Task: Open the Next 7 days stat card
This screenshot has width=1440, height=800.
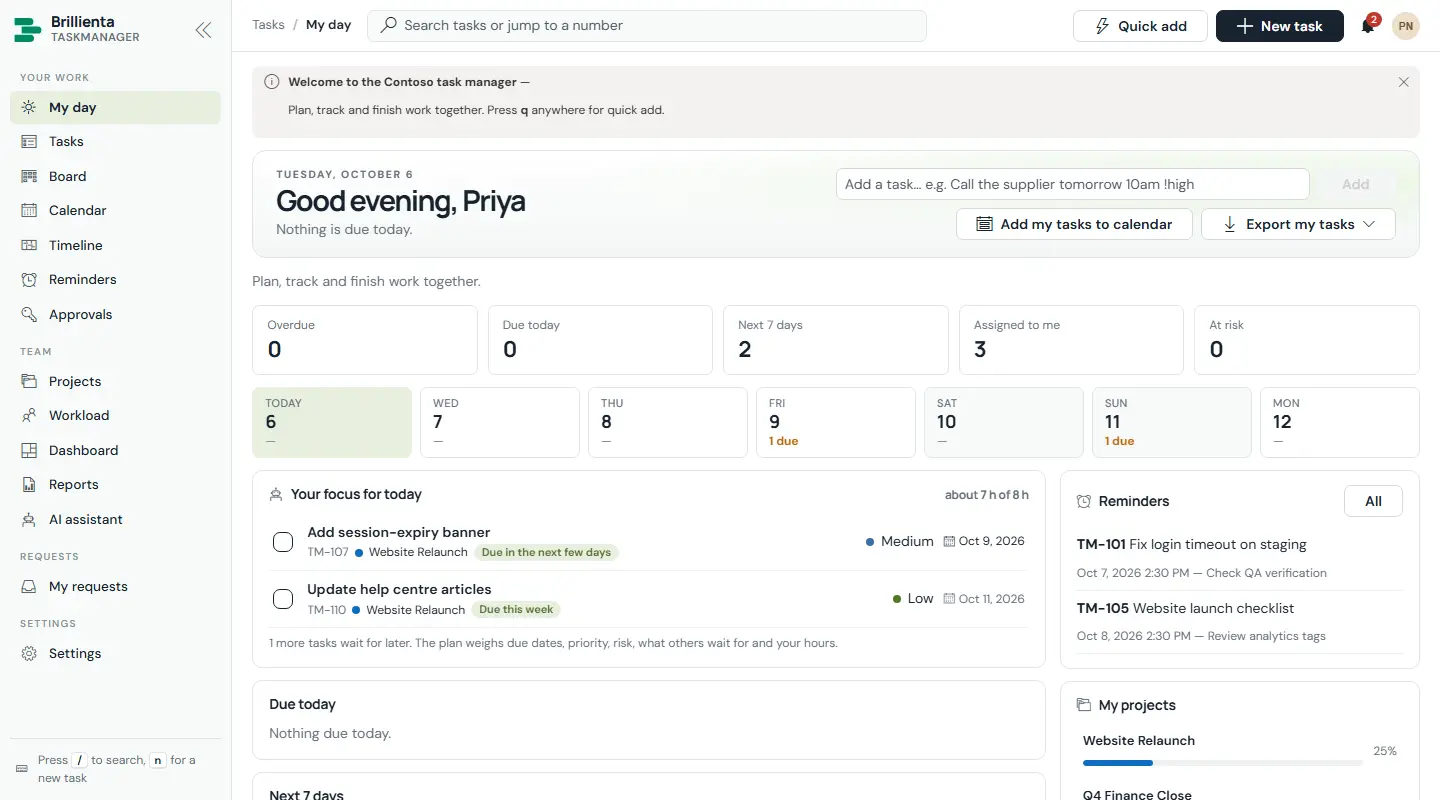Action: [x=835, y=340]
